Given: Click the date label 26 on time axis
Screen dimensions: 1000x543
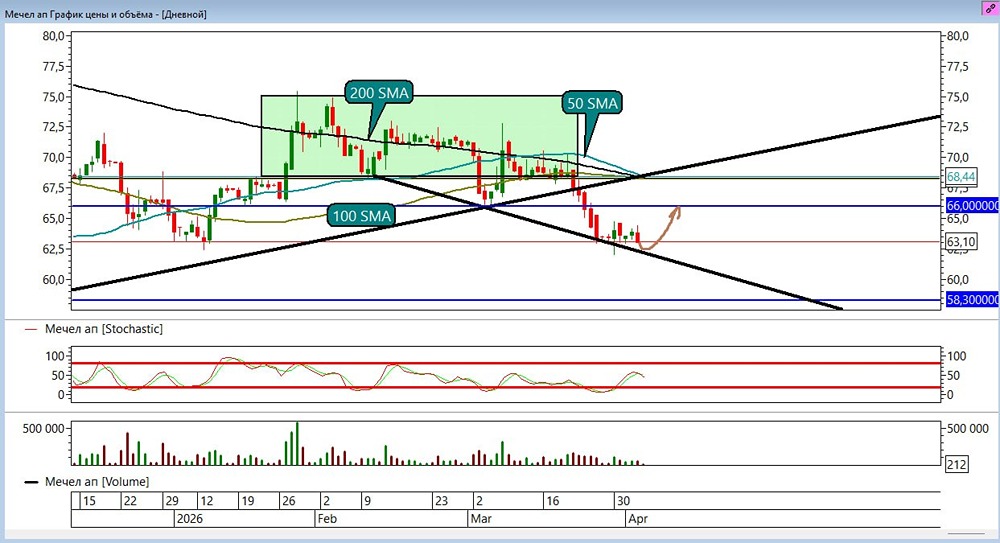Looking at the screenshot, I should click(x=289, y=501).
